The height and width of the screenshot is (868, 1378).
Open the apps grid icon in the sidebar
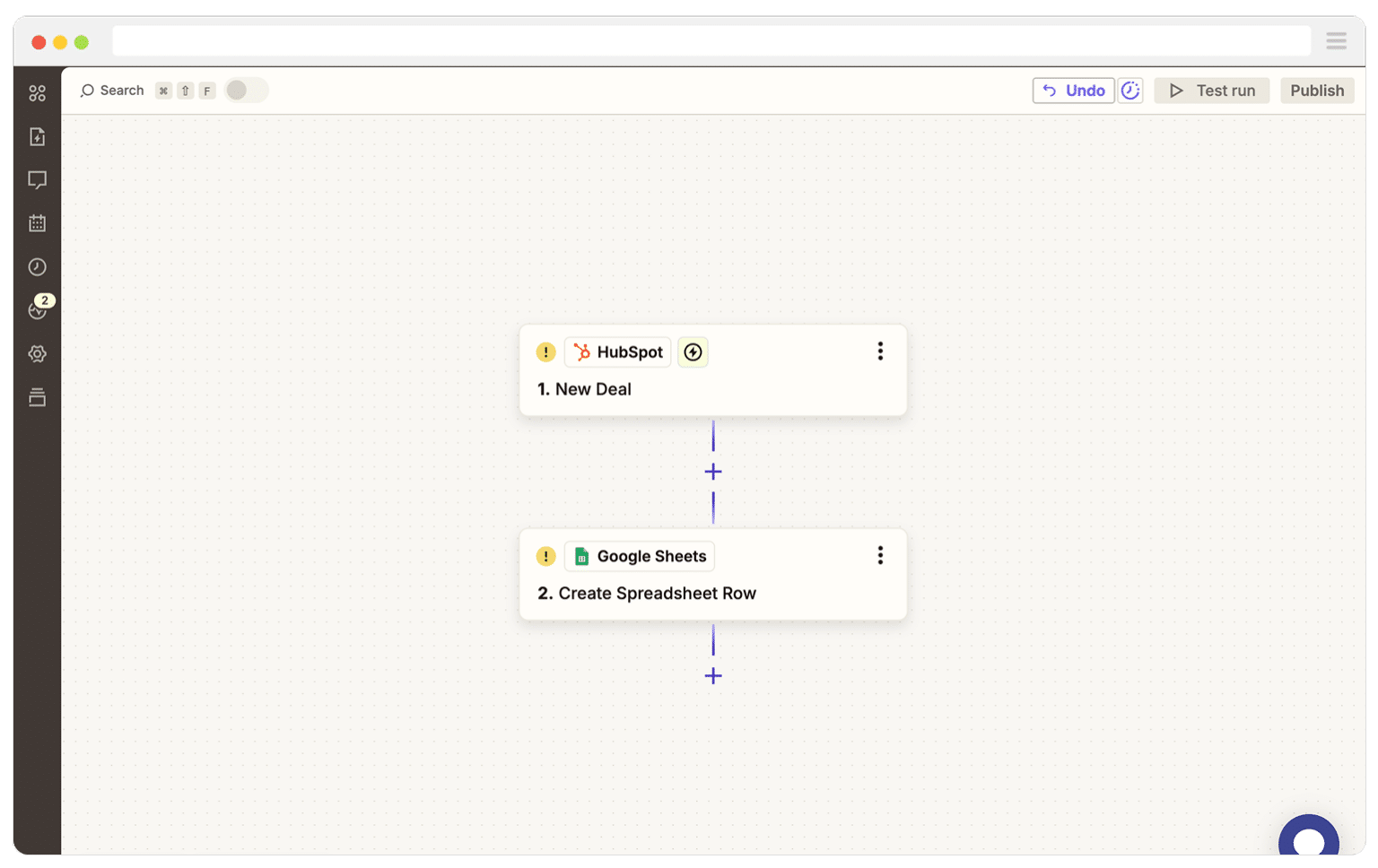pos(37,91)
